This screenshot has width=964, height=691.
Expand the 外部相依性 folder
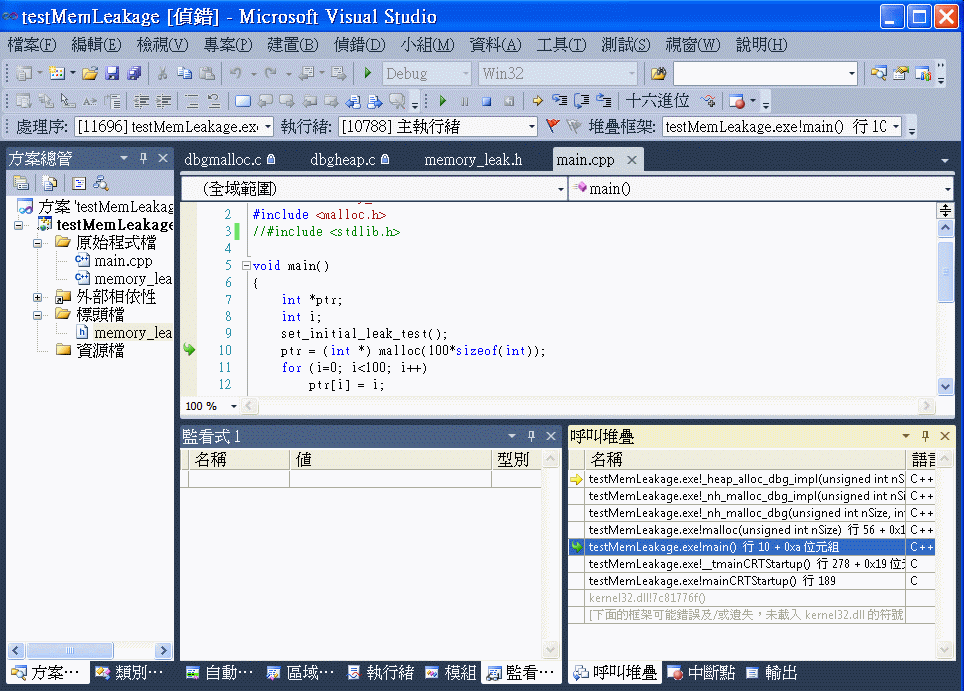pos(38,298)
